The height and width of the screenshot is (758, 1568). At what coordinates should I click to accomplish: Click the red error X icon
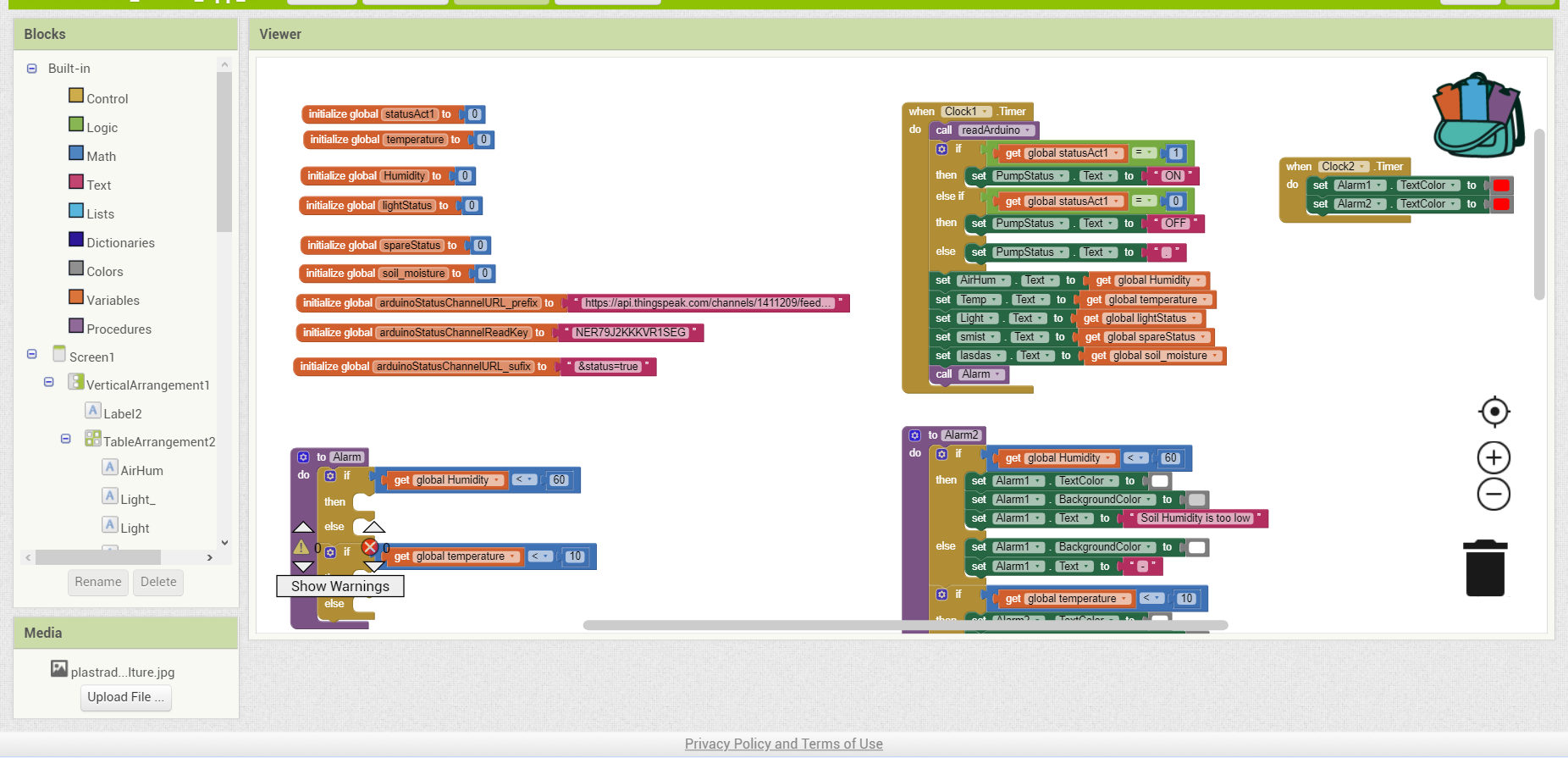[370, 547]
